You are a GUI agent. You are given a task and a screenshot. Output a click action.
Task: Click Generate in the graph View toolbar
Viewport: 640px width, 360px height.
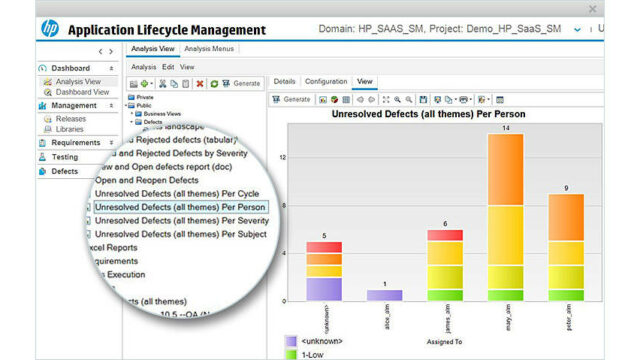pyautogui.click(x=291, y=99)
